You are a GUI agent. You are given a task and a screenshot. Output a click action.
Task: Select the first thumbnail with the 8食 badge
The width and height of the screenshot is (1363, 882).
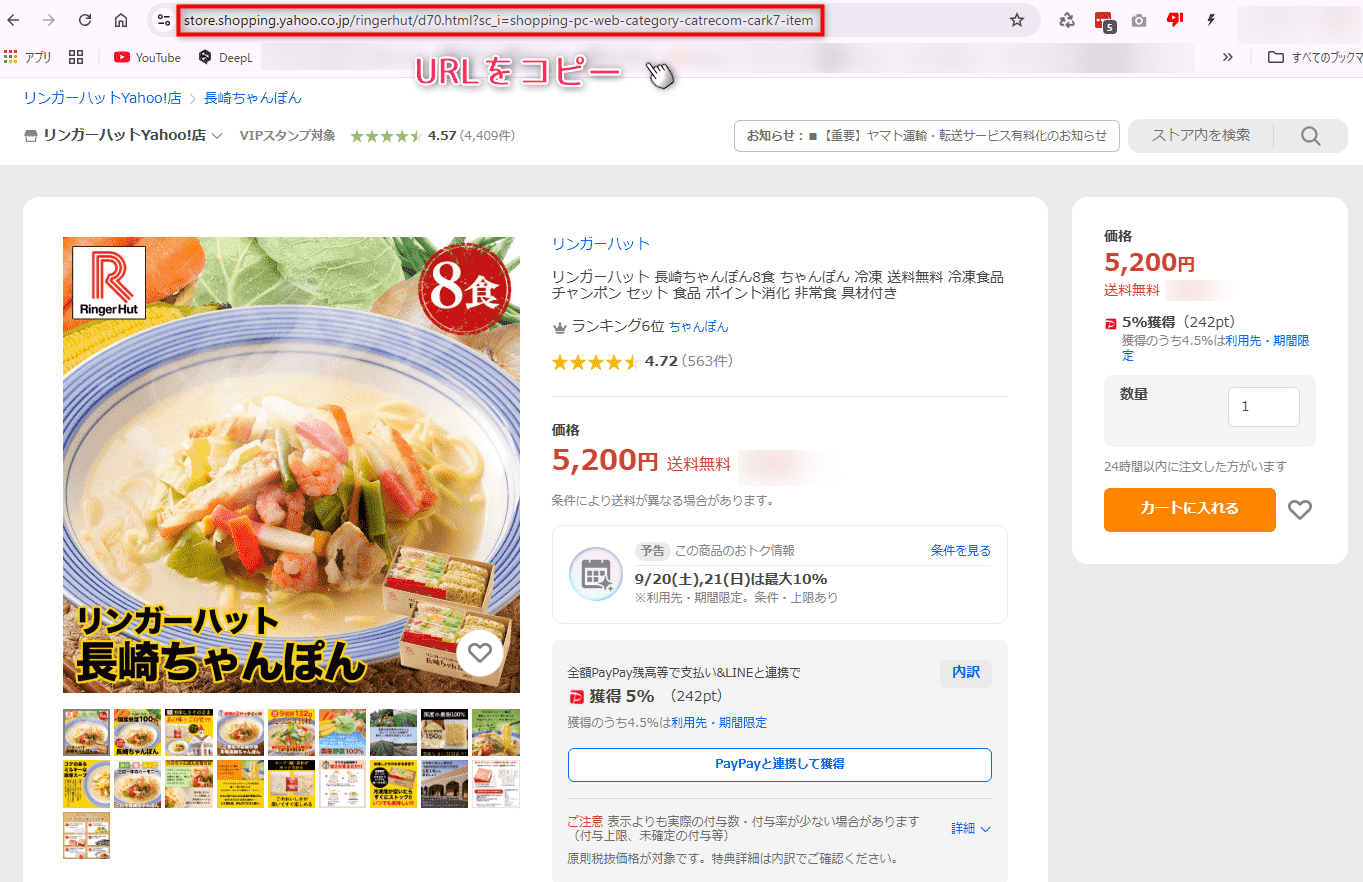coord(86,733)
